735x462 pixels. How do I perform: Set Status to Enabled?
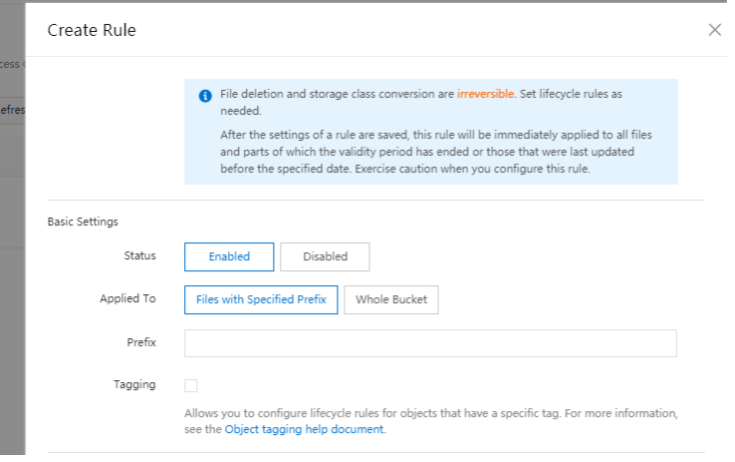[x=229, y=257]
